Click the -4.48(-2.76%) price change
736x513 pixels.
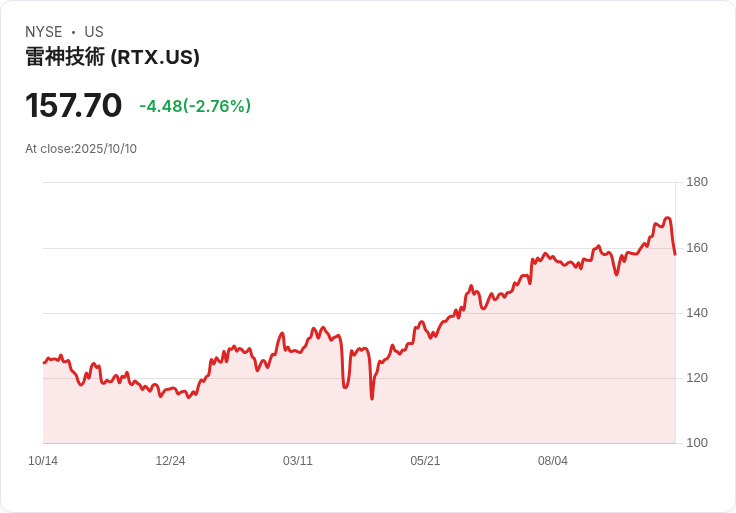point(195,106)
